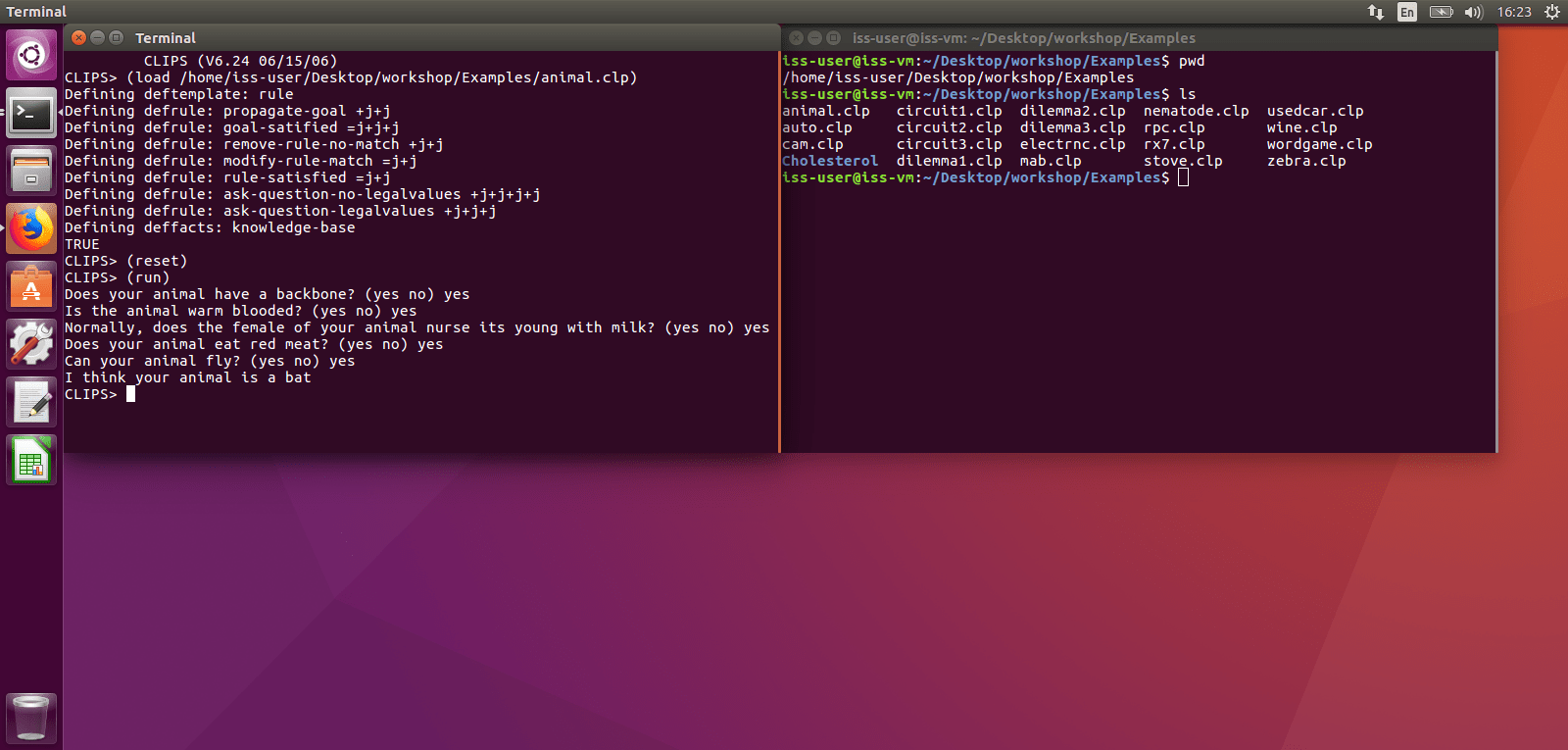Click the load animal.clp command line
Viewport: 1568px width, 750px height.
(351, 77)
